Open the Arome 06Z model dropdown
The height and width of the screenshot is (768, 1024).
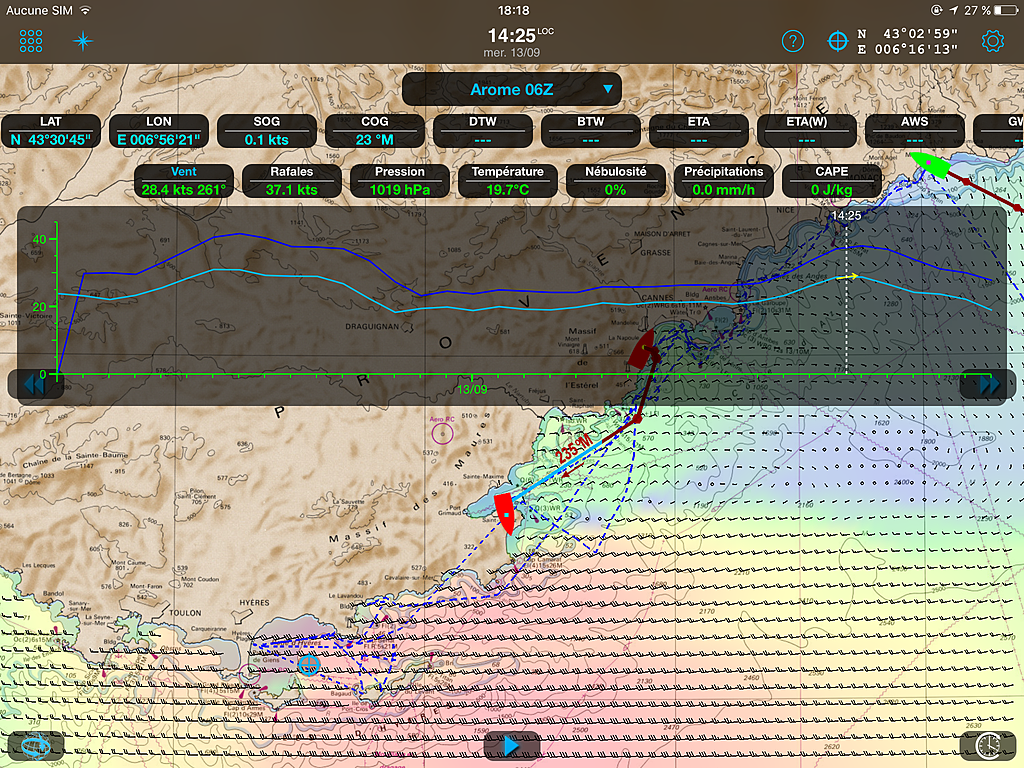[512, 89]
